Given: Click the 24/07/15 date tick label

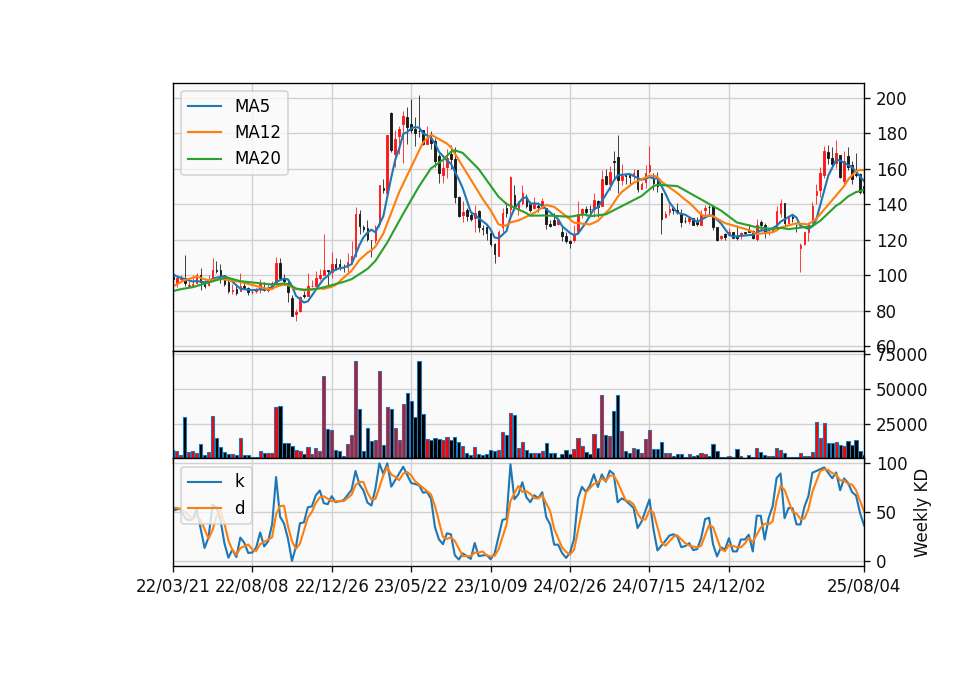Looking at the screenshot, I should click(x=648, y=586).
